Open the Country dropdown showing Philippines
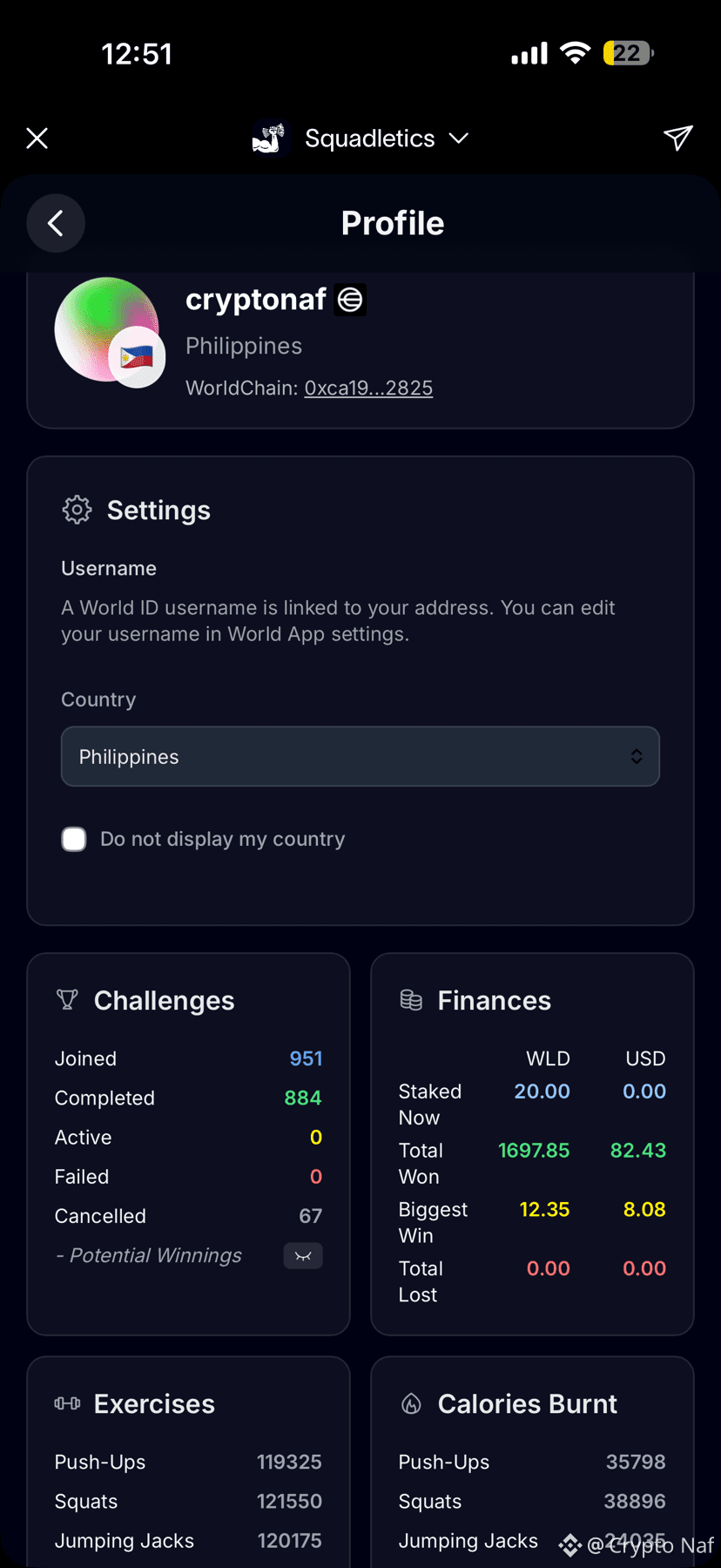This screenshot has width=721, height=1568. [x=360, y=756]
